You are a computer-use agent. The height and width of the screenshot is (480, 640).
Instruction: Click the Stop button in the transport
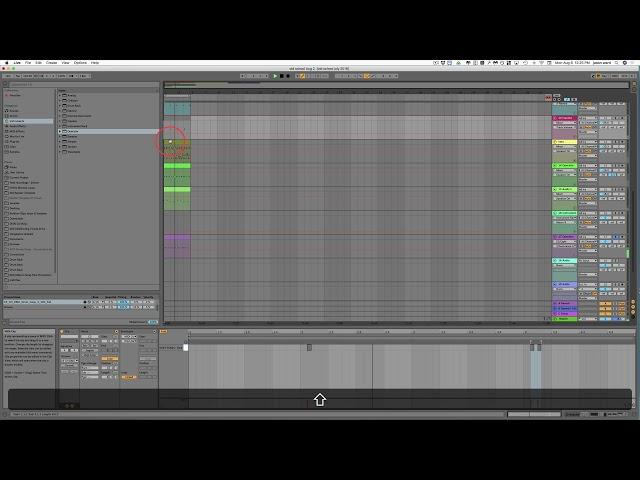(x=282, y=76)
